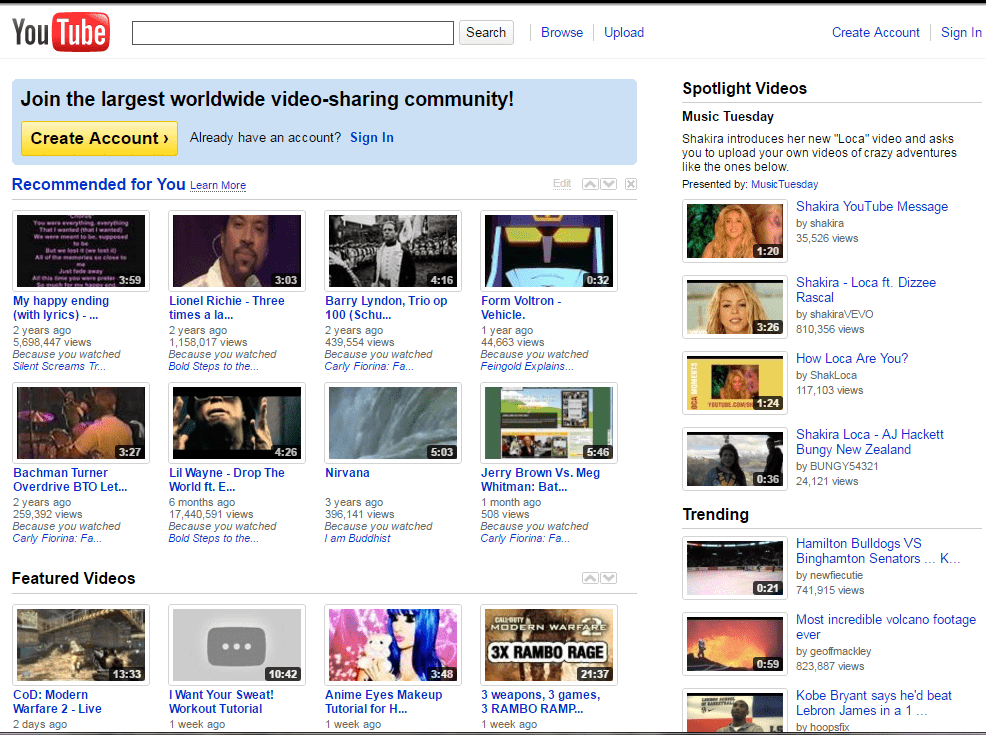Click Lil Wayne - Drop The World title
986x735 pixels.
point(227,480)
